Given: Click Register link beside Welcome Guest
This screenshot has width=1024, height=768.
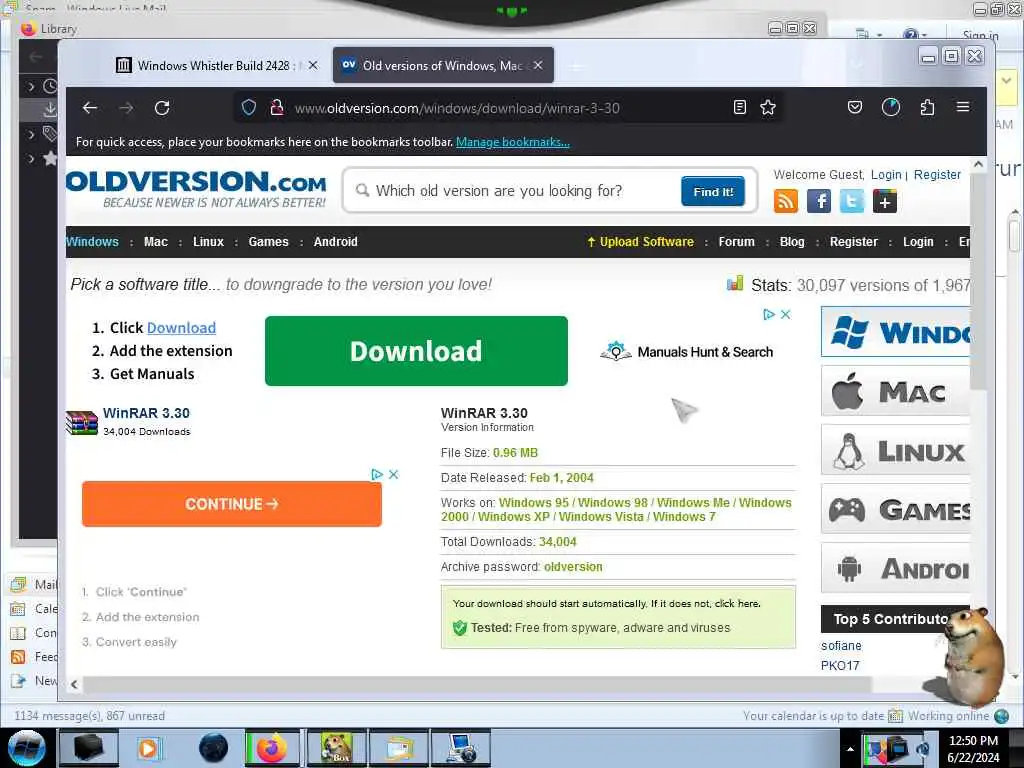Looking at the screenshot, I should [x=937, y=174].
